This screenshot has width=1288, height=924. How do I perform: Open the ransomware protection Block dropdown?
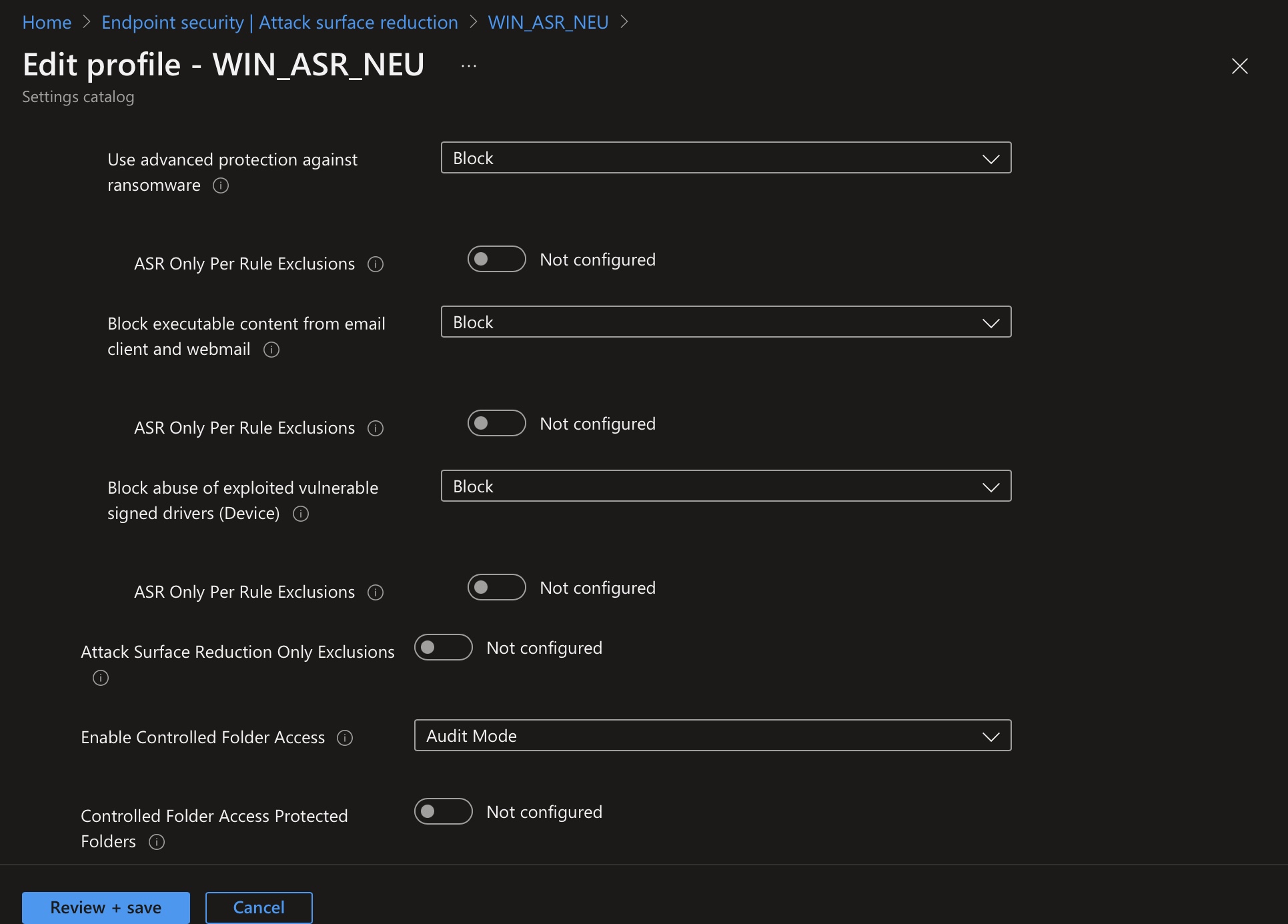tap(726, 158)
